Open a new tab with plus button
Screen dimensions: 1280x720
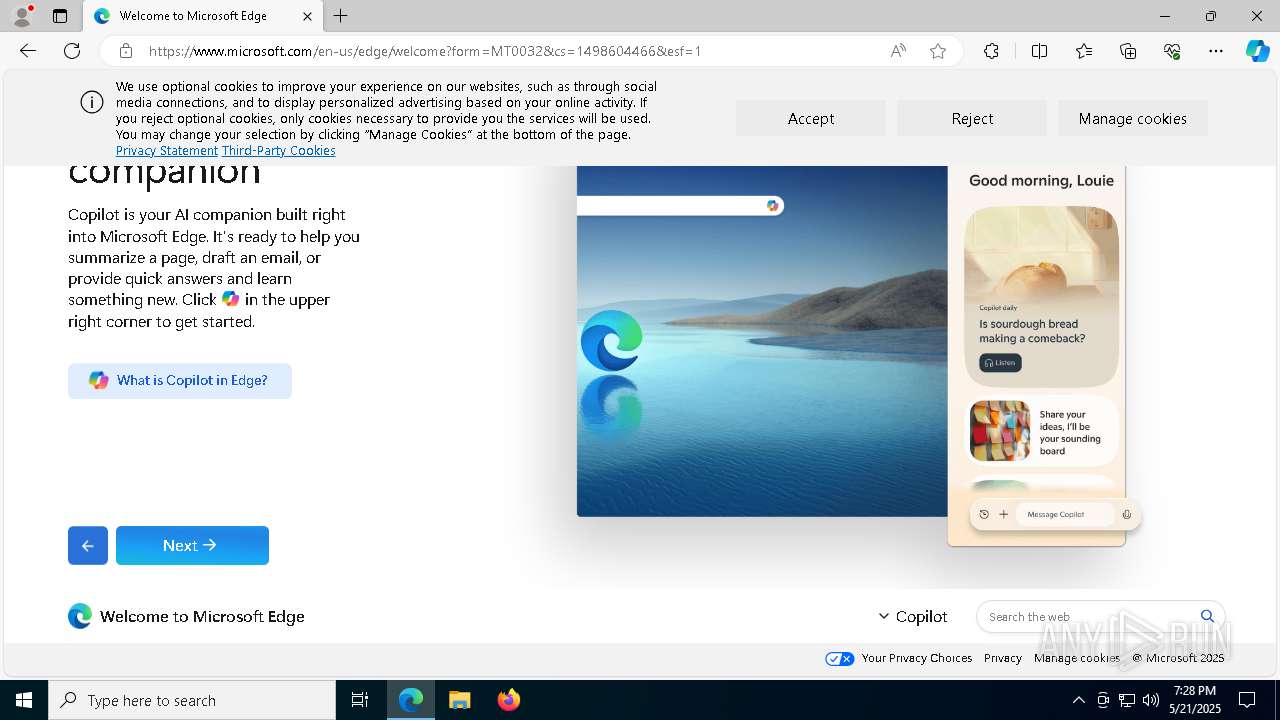(x=341, y=16)
